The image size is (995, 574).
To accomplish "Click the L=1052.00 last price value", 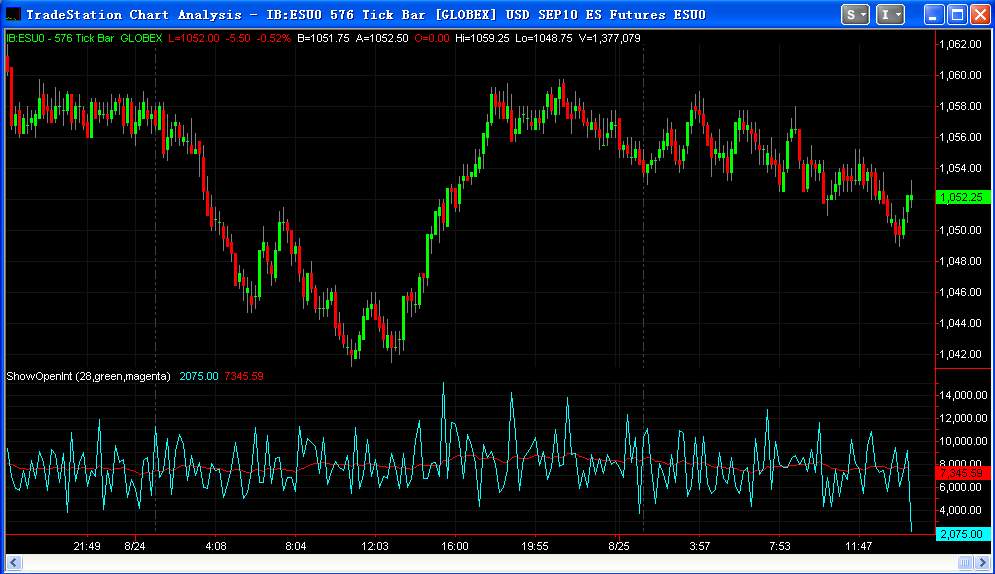I will coord(194,38).
